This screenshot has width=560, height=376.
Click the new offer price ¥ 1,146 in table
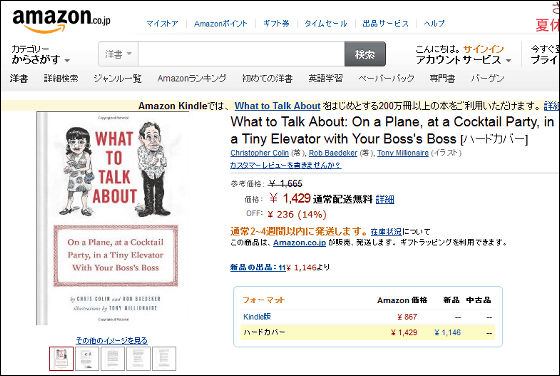coord(448,332)
